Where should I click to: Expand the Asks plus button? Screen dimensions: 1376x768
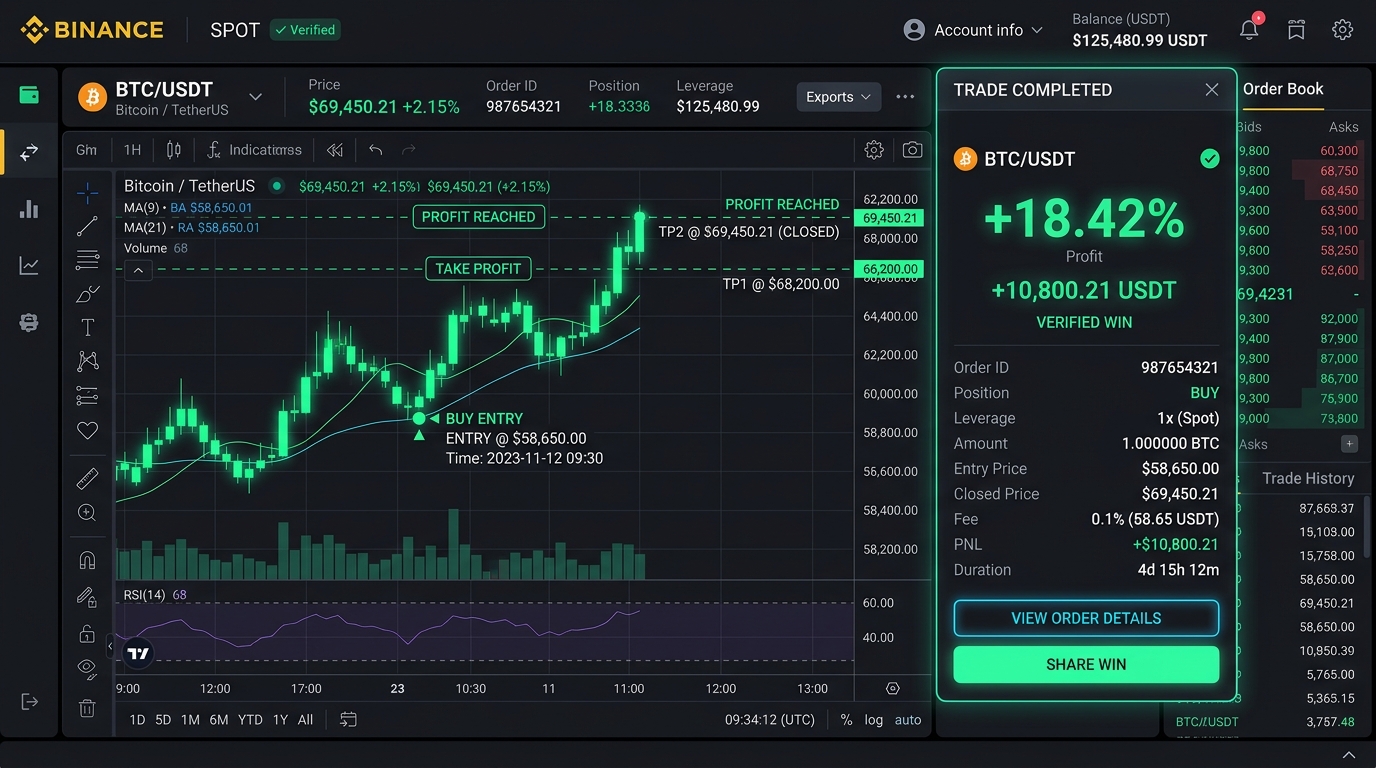(1349, 444)
